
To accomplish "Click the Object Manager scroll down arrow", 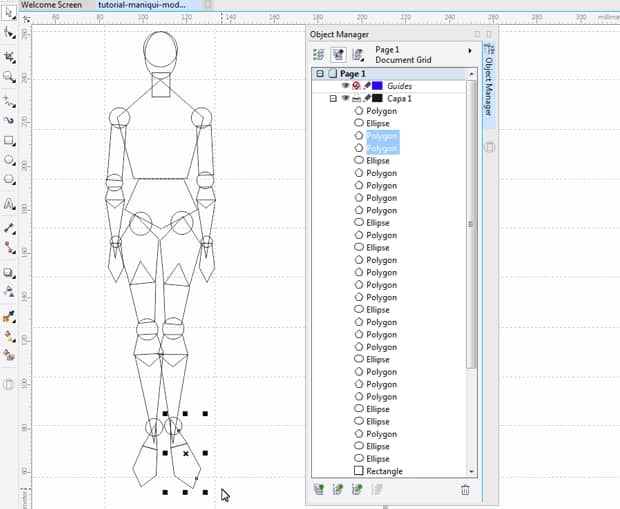I will coord(471,473).
